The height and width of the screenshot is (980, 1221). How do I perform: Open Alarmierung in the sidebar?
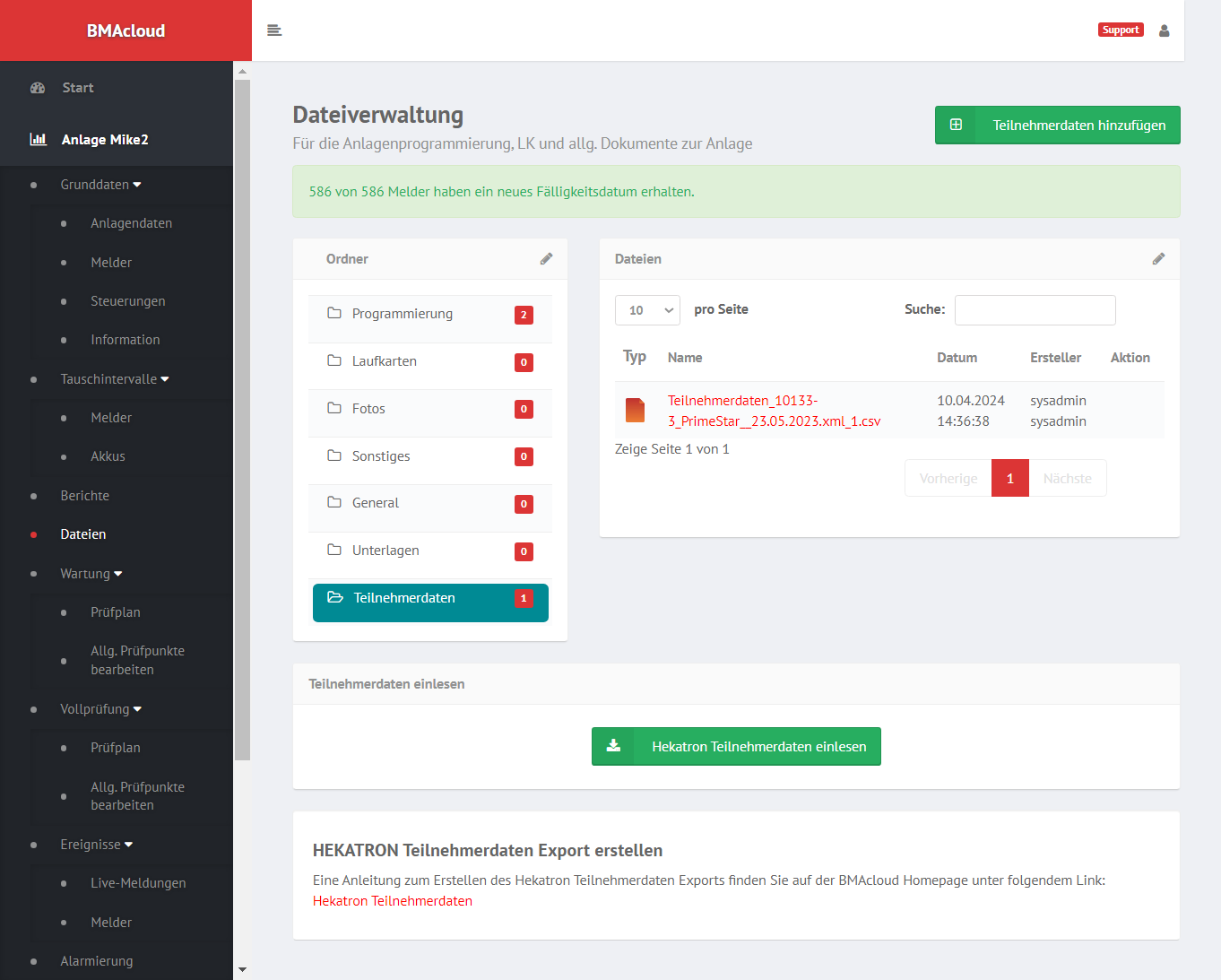(97, 961)
